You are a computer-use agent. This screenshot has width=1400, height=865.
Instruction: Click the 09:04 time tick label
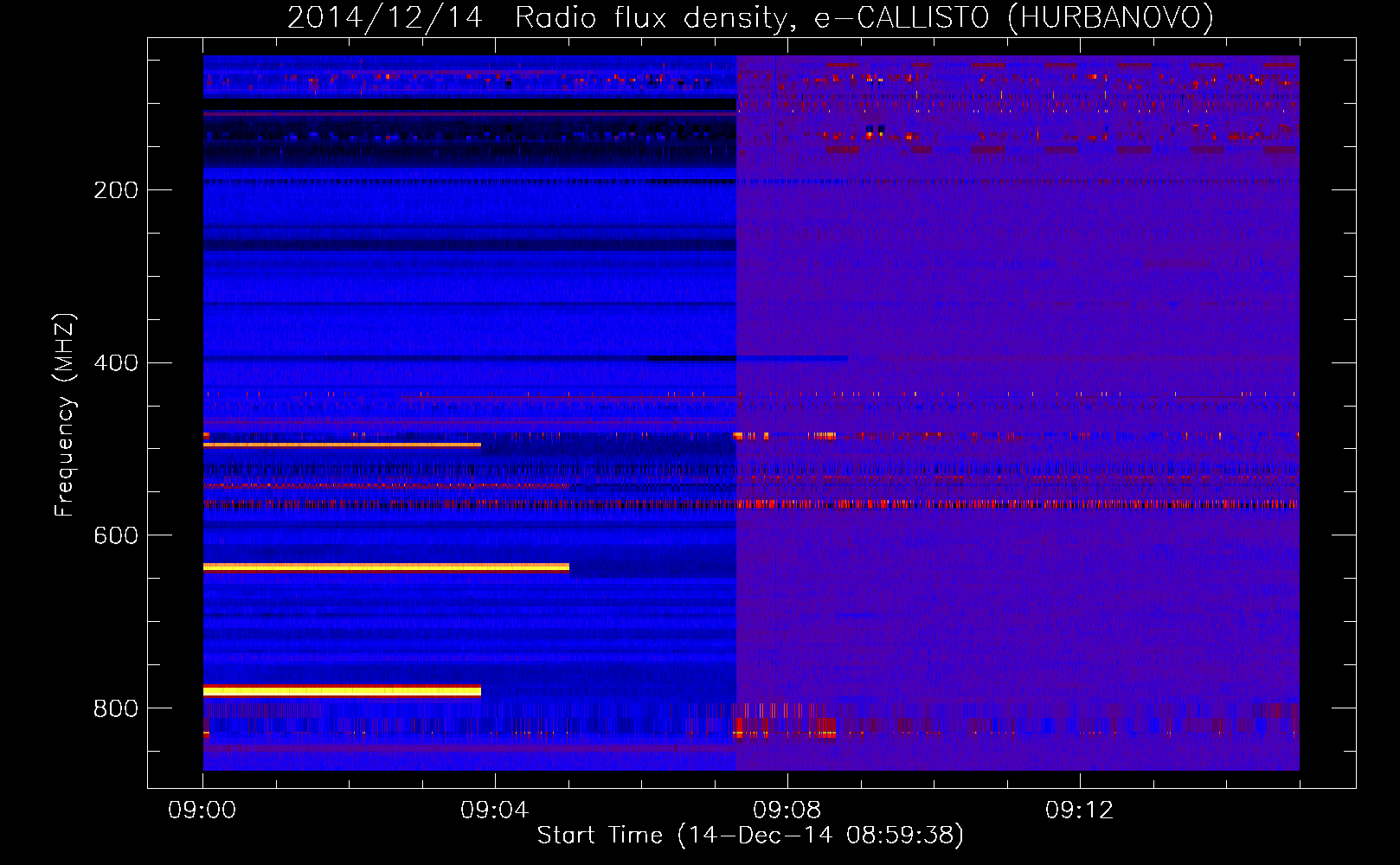[x=494, y=811]
